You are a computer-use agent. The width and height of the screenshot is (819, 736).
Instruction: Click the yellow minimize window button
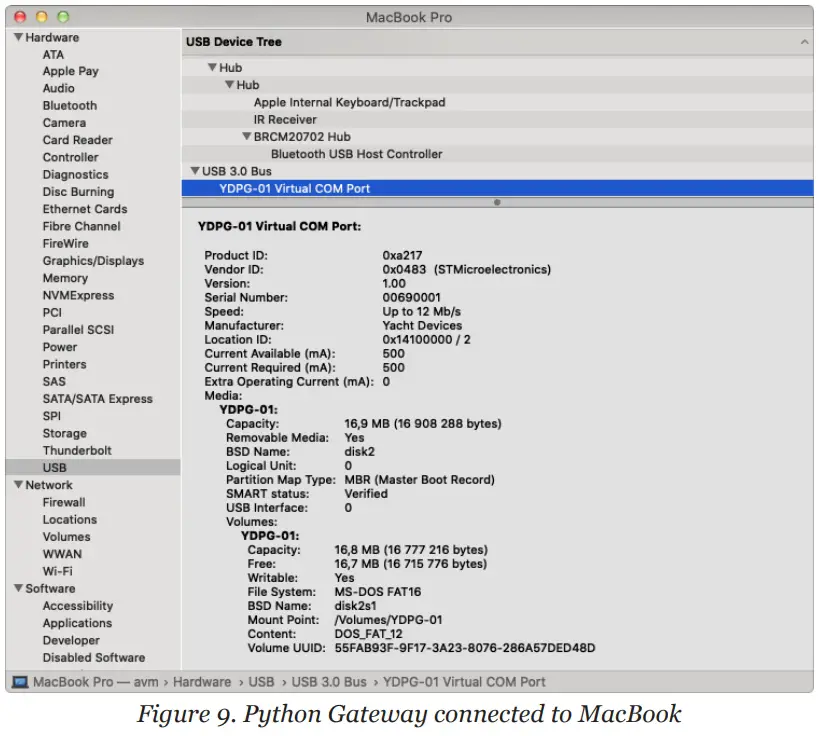(42, 17)
